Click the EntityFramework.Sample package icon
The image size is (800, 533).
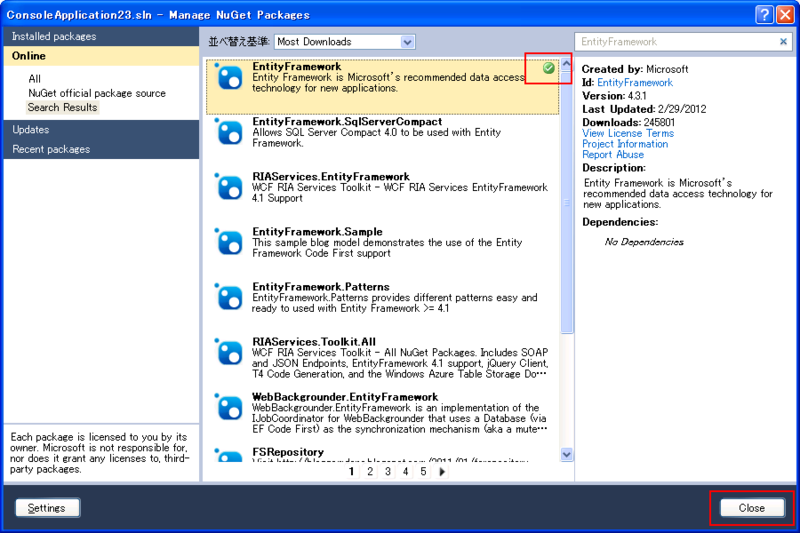pyautogui.click(x=229, y=243)
